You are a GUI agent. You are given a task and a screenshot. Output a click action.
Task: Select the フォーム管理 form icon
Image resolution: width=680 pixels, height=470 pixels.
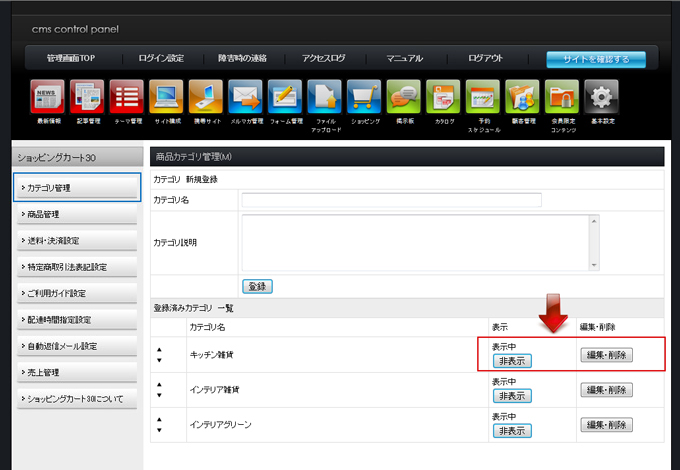[285, 98]
